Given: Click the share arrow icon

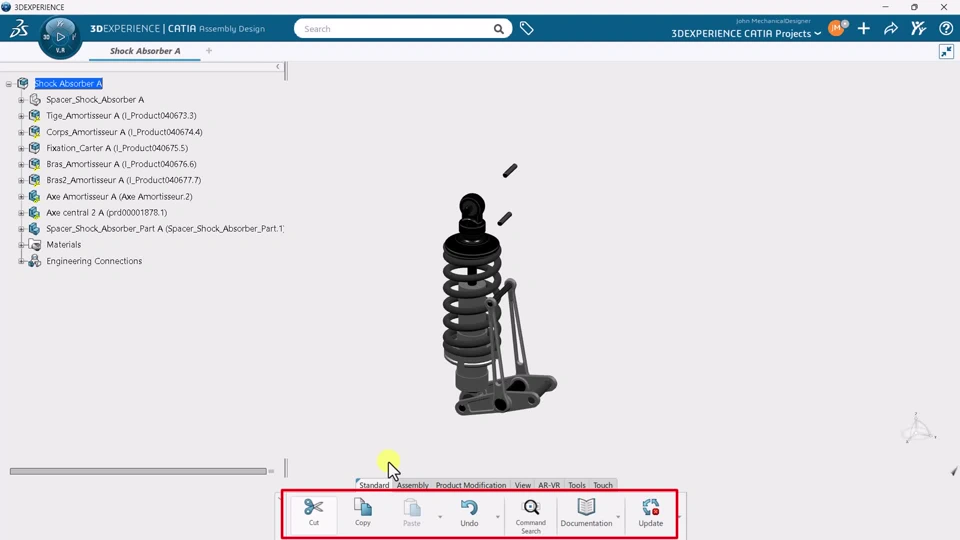Looking at the screenshot, I should click(x=891, y=28).
